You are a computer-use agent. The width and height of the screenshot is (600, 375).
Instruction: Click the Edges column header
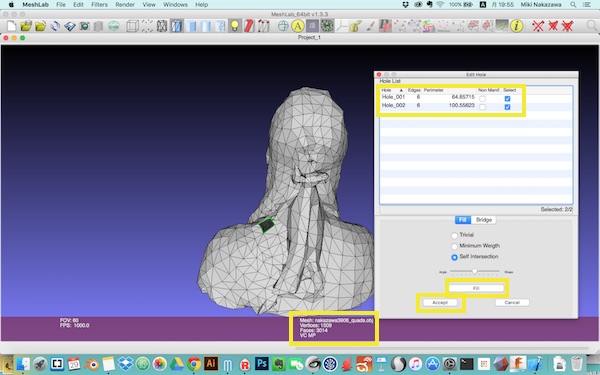(x=414, y=90)
